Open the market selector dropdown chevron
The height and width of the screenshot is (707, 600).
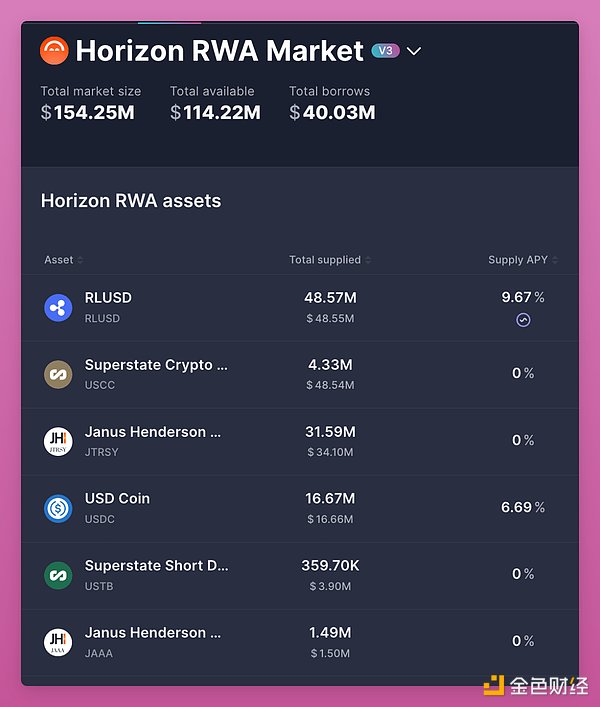[x=414, y=51]
